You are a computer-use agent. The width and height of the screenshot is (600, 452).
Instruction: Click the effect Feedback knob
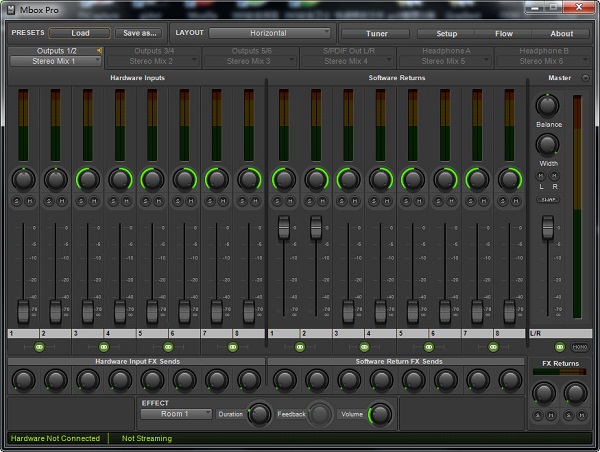(320, 414)
